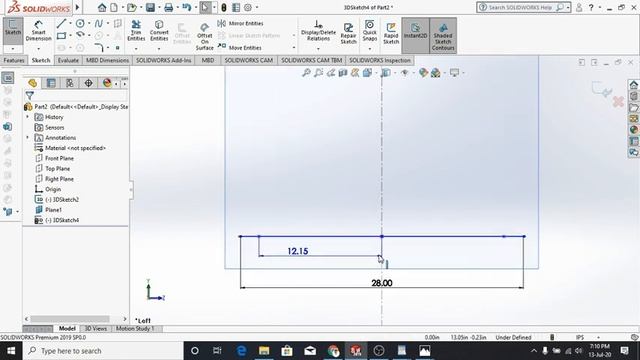Click the Windows taskbar search box

pyautogui.click(x=103, y=351)
